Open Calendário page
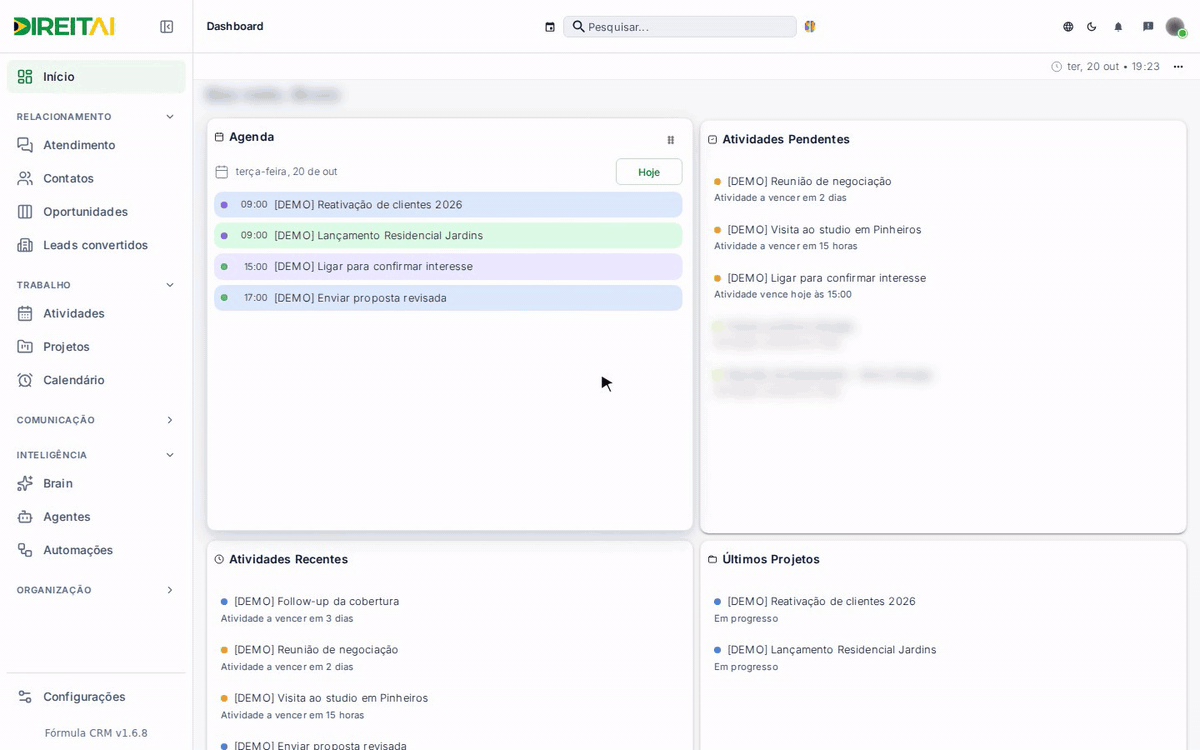1200x750 pixels. pyautogui.click(x=96, y=380)
